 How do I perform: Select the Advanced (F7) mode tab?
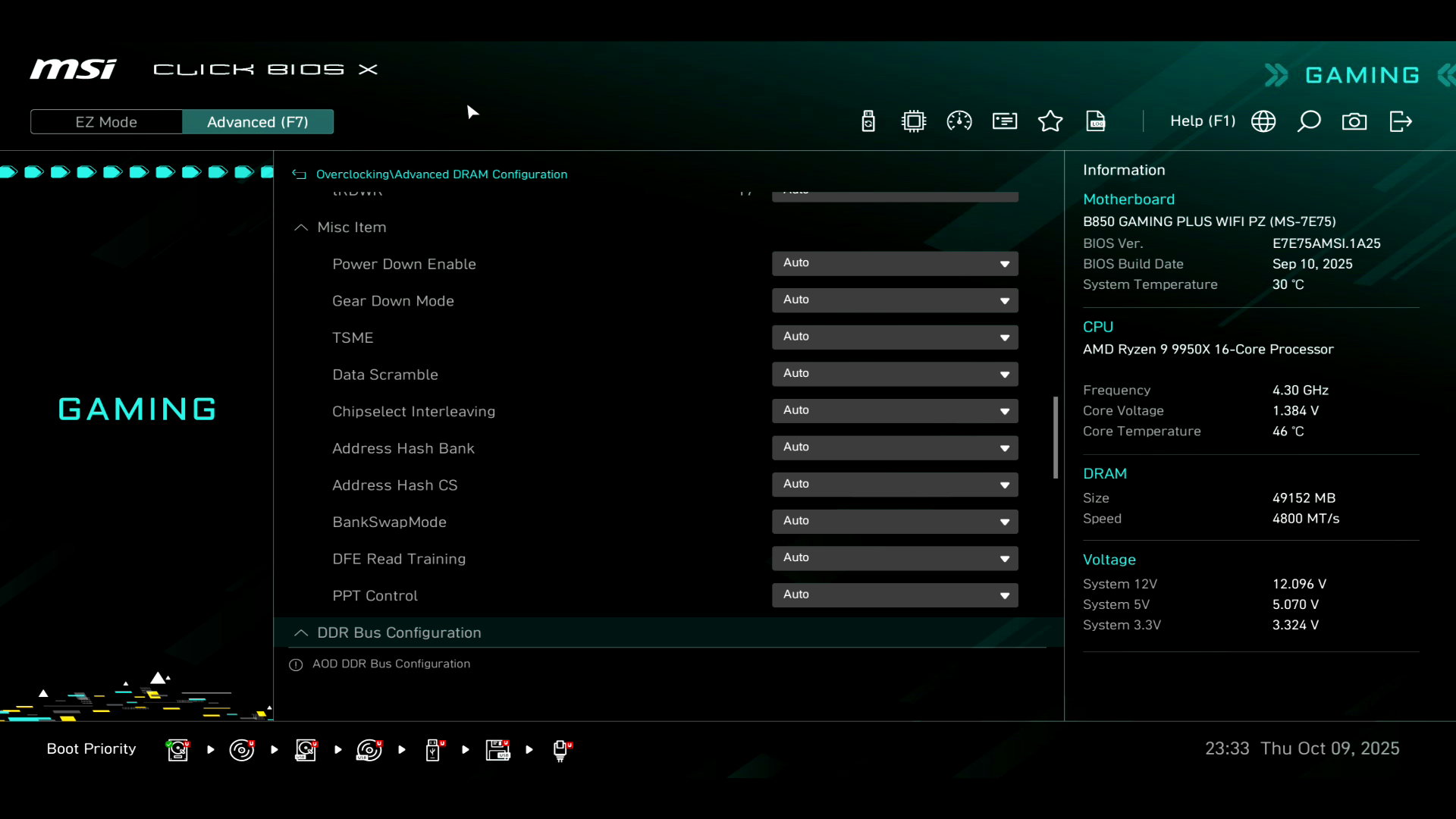point(258,122)
